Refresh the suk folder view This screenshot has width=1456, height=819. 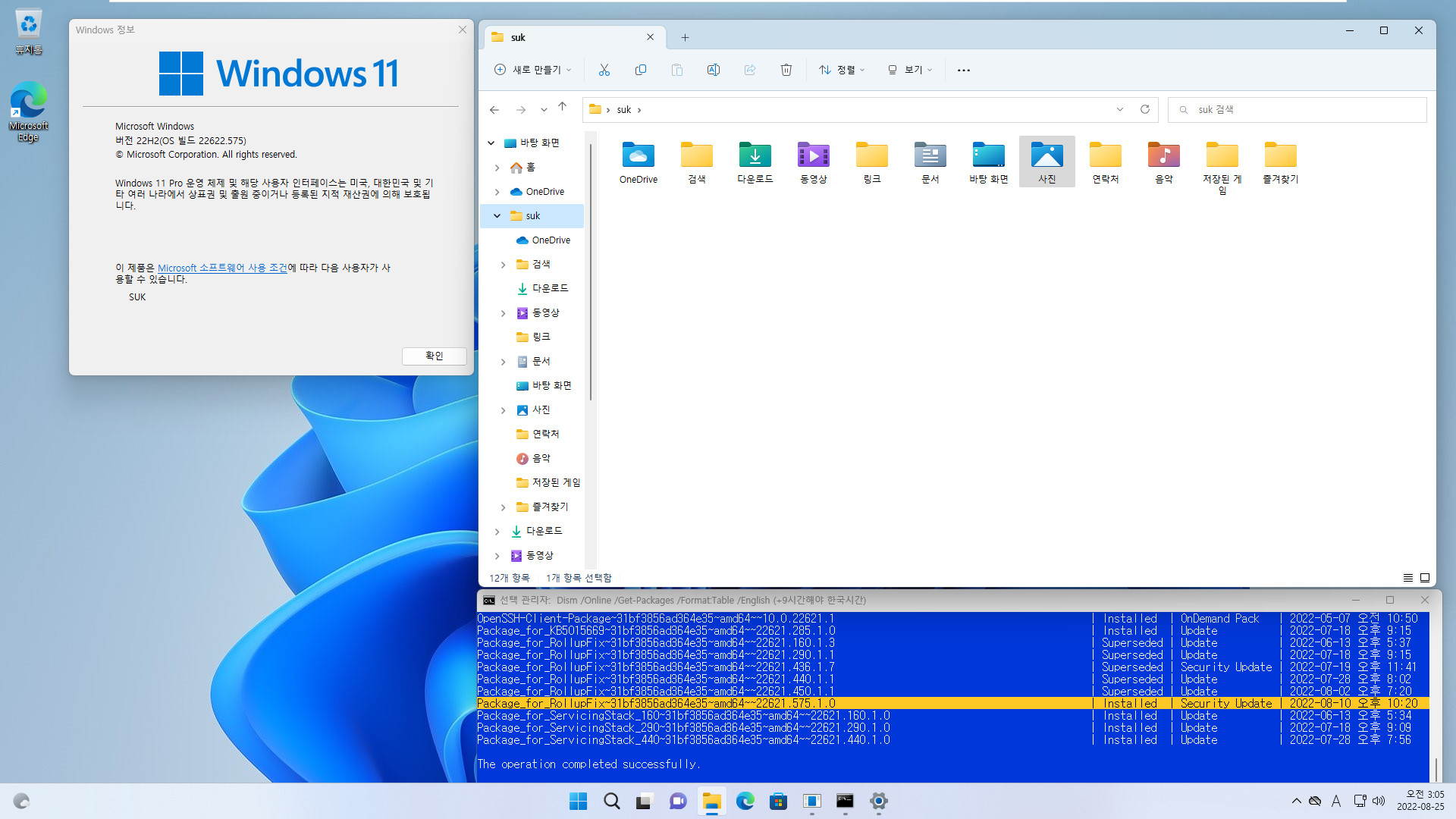click(x=1144, y=109)
